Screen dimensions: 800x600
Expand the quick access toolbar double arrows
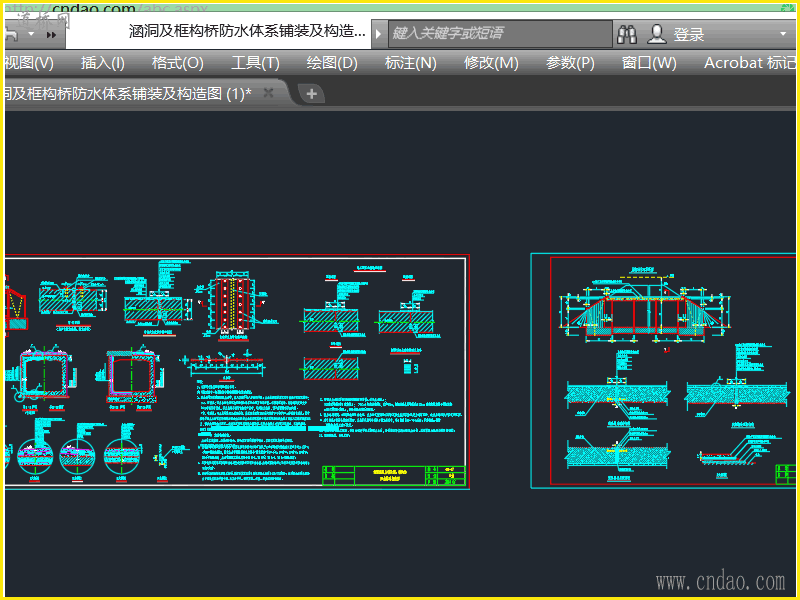52,35
